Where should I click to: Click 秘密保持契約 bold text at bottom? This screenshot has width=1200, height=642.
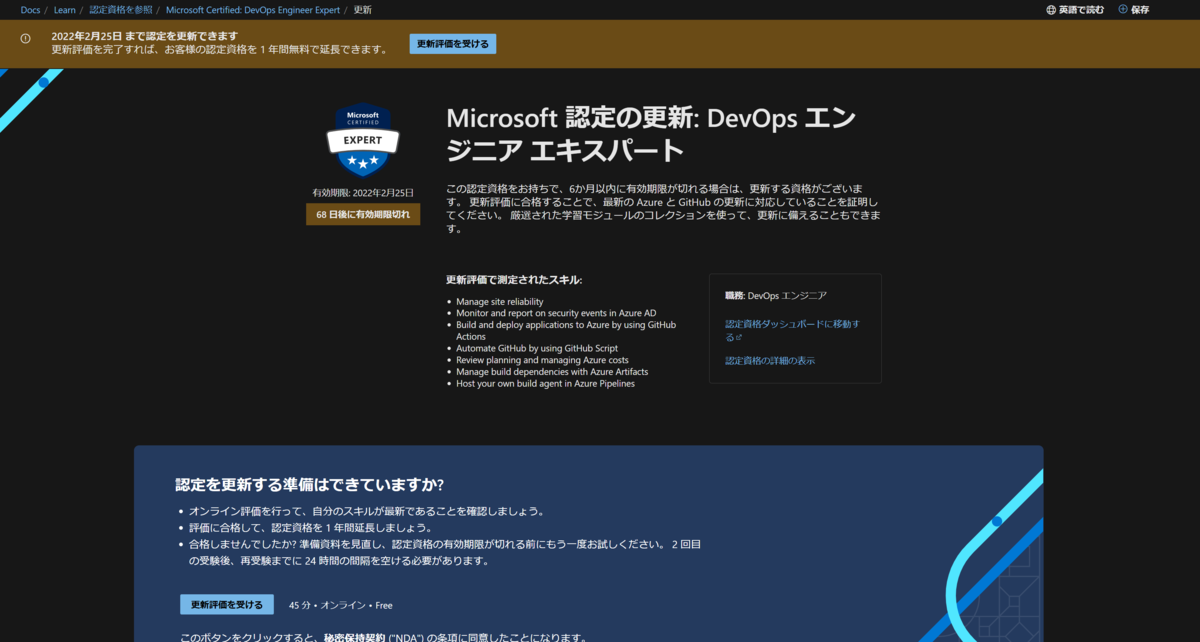point(353,637)
